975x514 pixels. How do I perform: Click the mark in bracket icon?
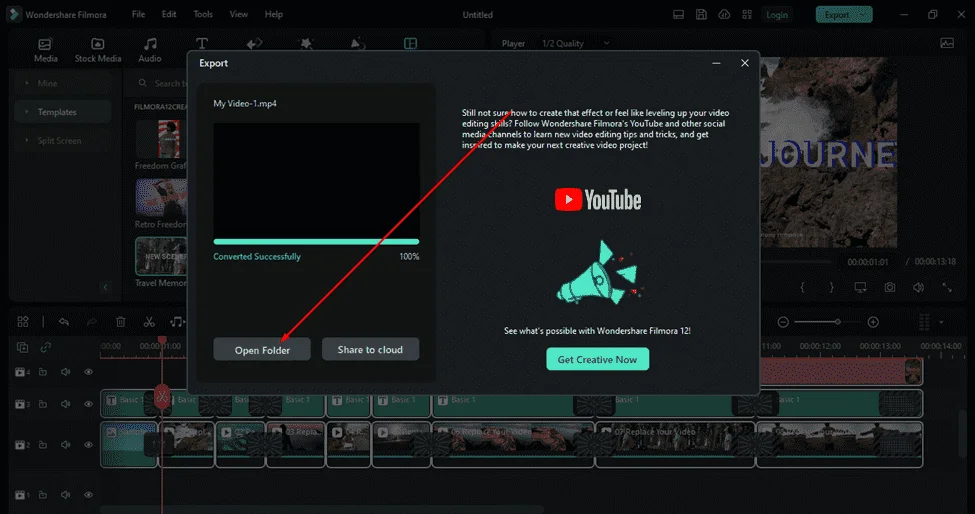pyautogui.click(x=802, y=287)
